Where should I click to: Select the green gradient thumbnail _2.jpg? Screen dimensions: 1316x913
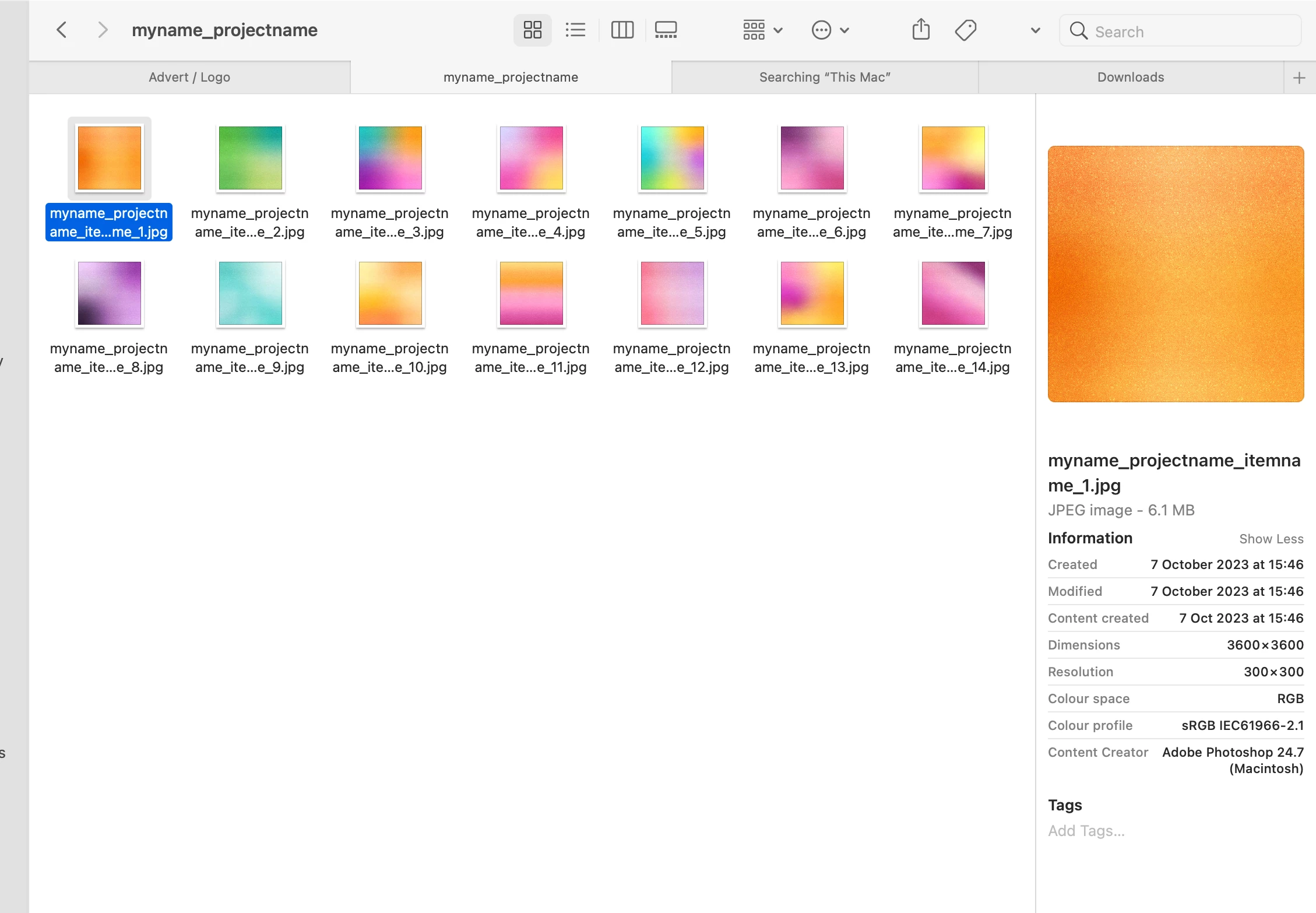tap(250, 158)
